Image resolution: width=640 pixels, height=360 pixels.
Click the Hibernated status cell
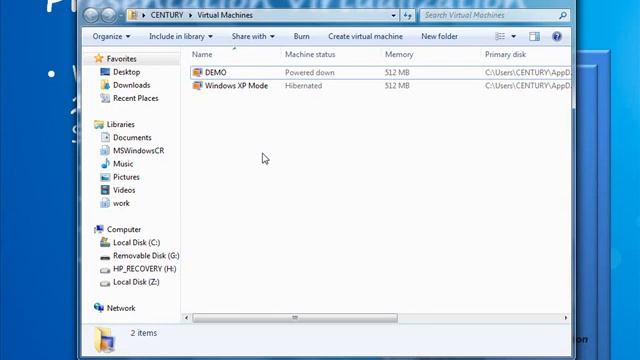[x=304, y=86]
